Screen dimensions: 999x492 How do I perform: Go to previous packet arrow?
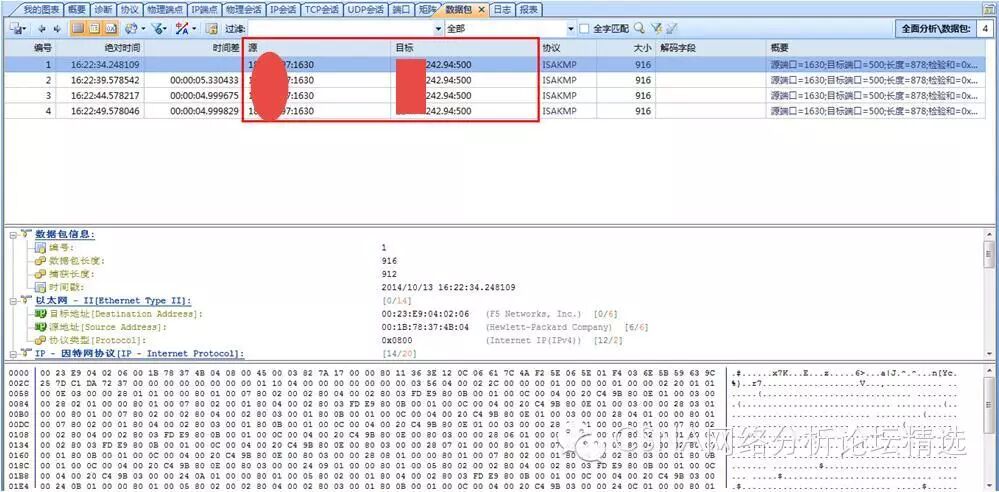point(42,29)
